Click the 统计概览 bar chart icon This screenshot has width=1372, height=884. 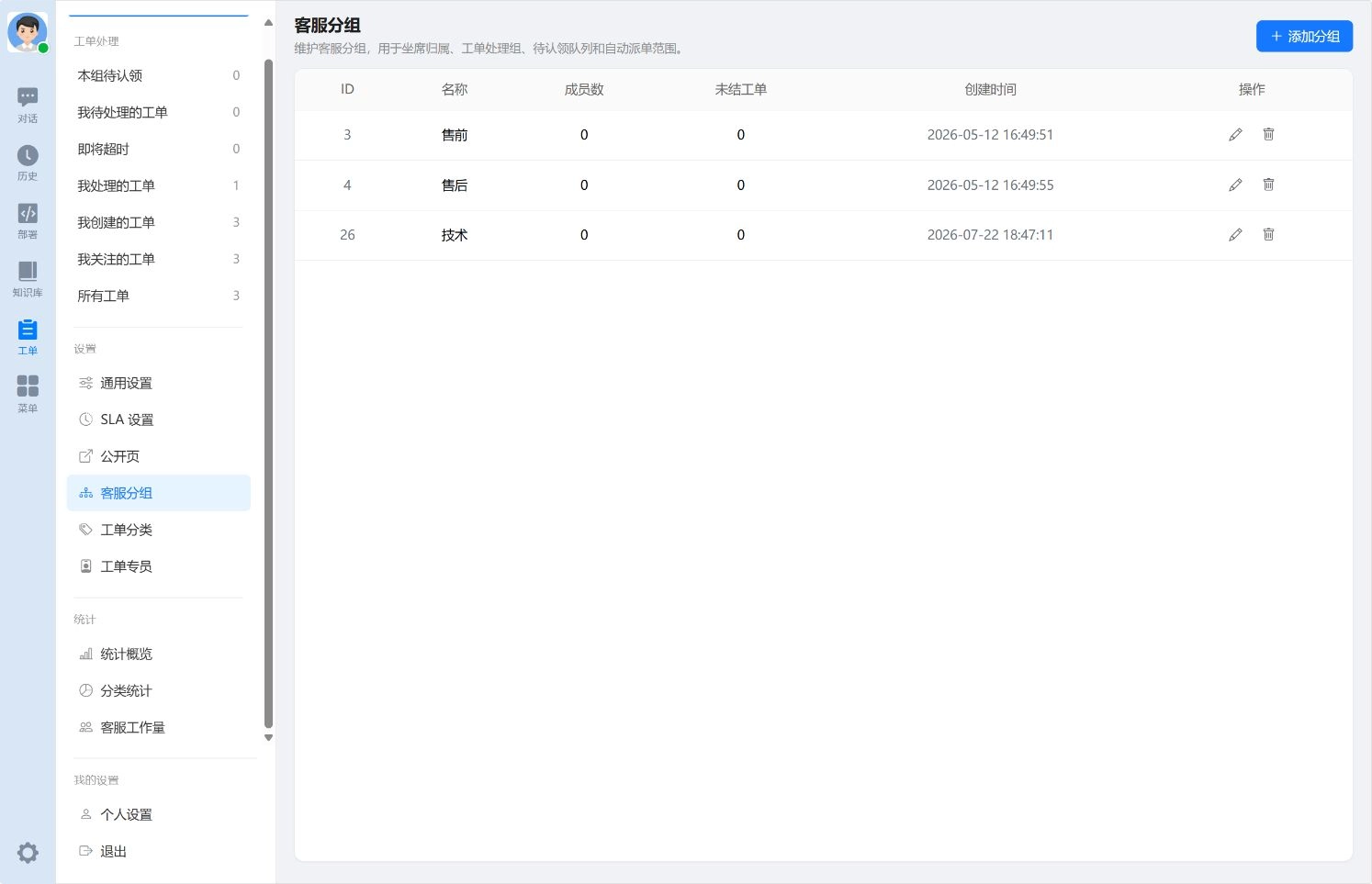[85, 654]
